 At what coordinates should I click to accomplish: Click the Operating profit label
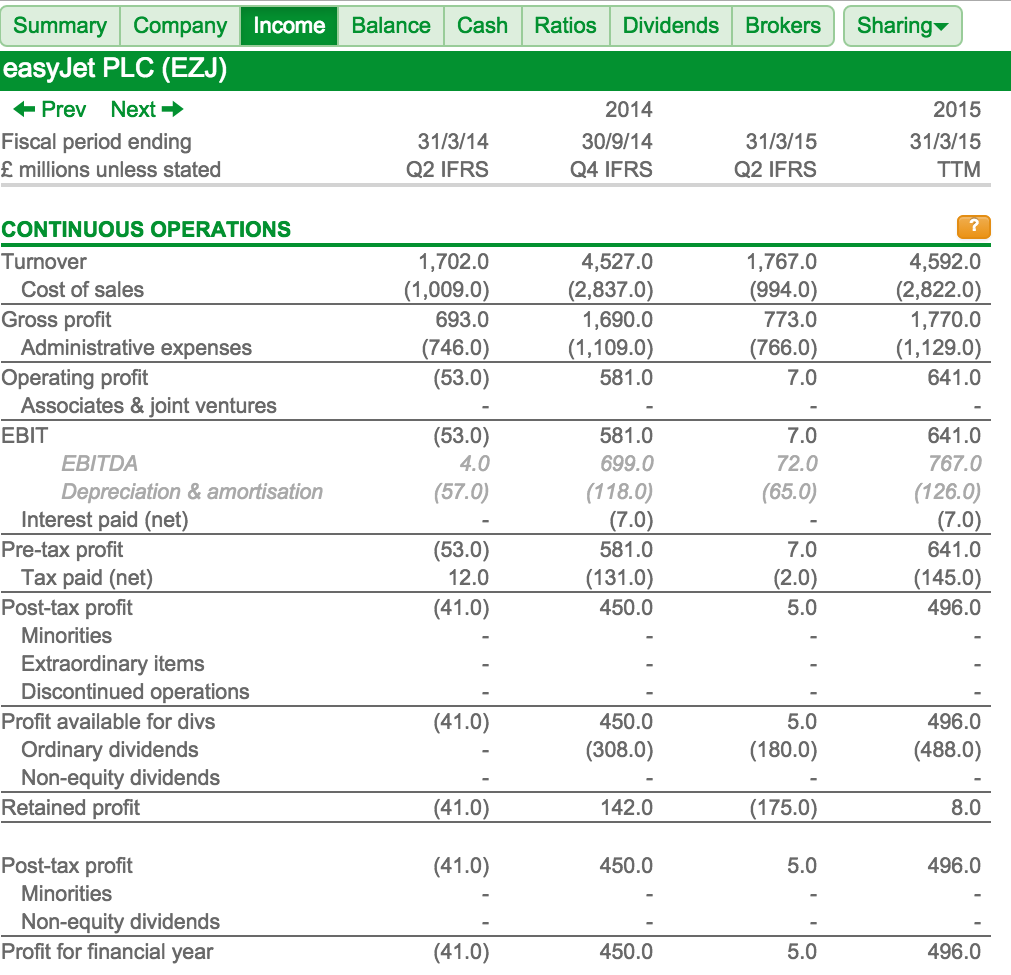click(x=75, y=378)
